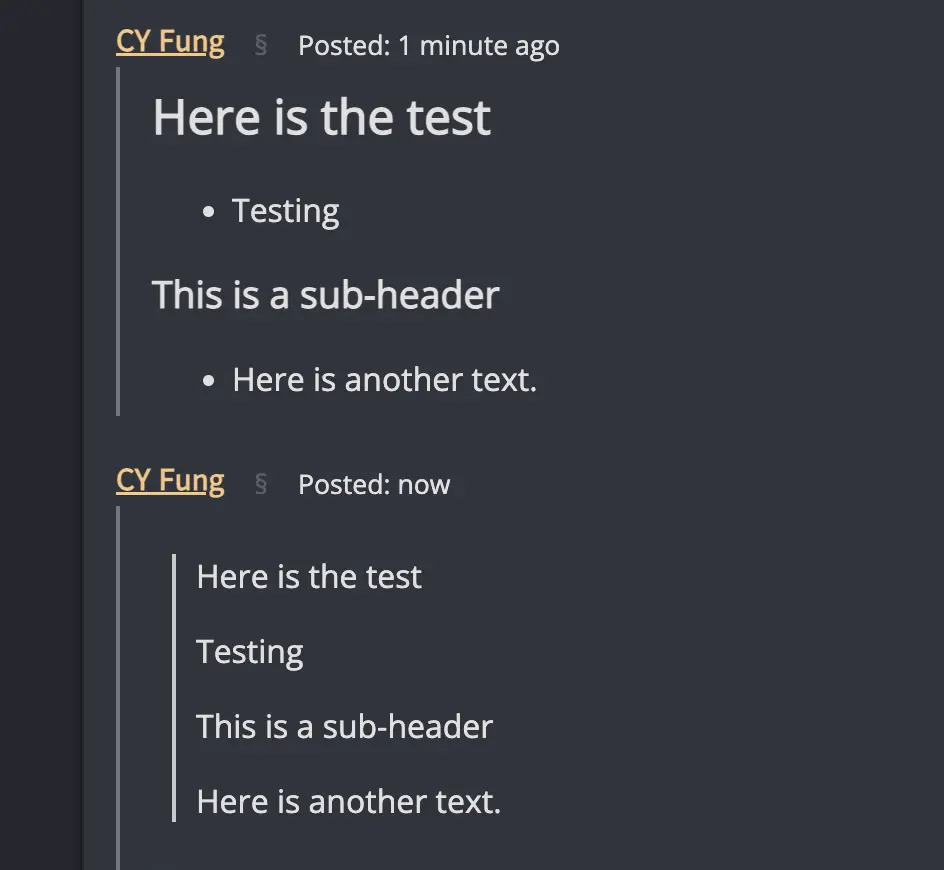Viewport: 944px width, 870px height.
Task: Click the quoted "Testing" line without a bullet
Action: coord(249,652)
